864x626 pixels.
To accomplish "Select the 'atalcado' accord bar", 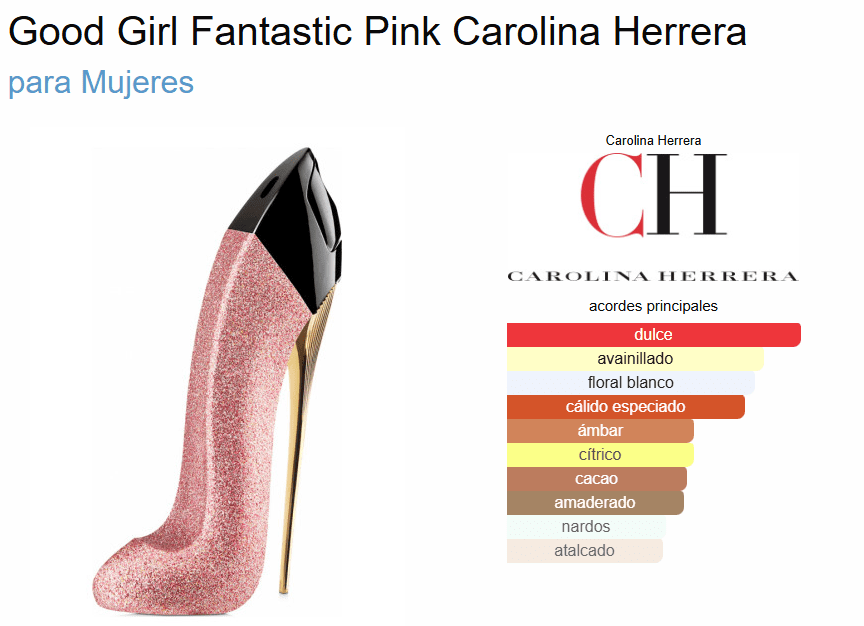I will click(x=585, y=551).
